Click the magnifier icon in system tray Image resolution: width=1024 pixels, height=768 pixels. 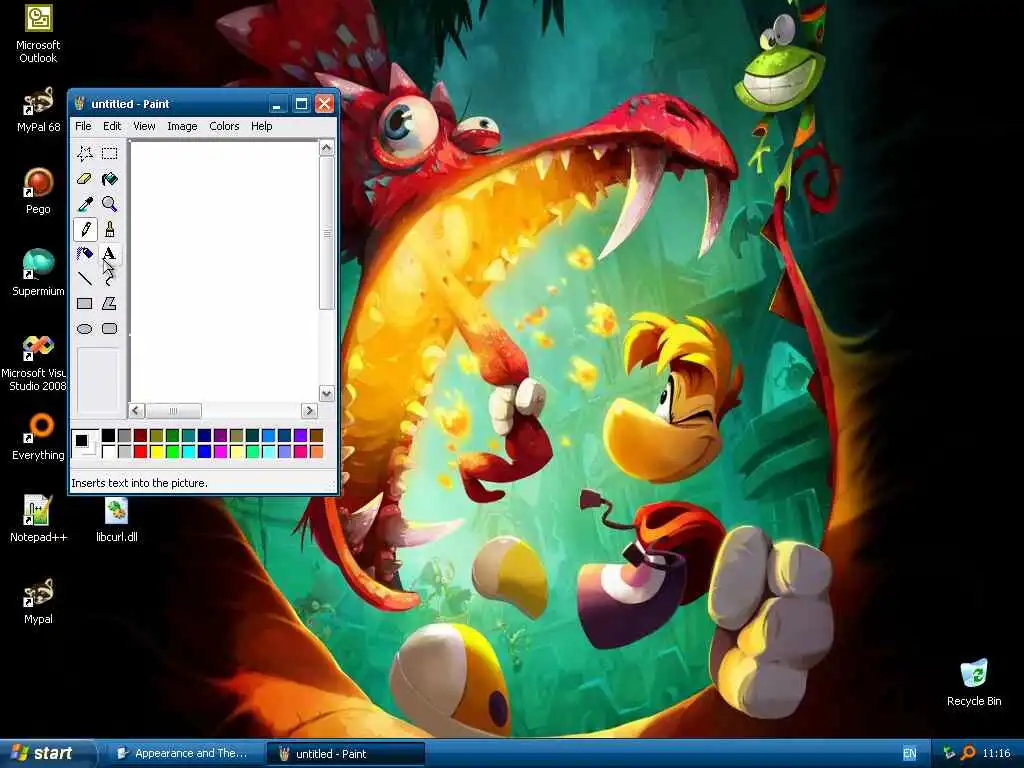coord(968,753)
